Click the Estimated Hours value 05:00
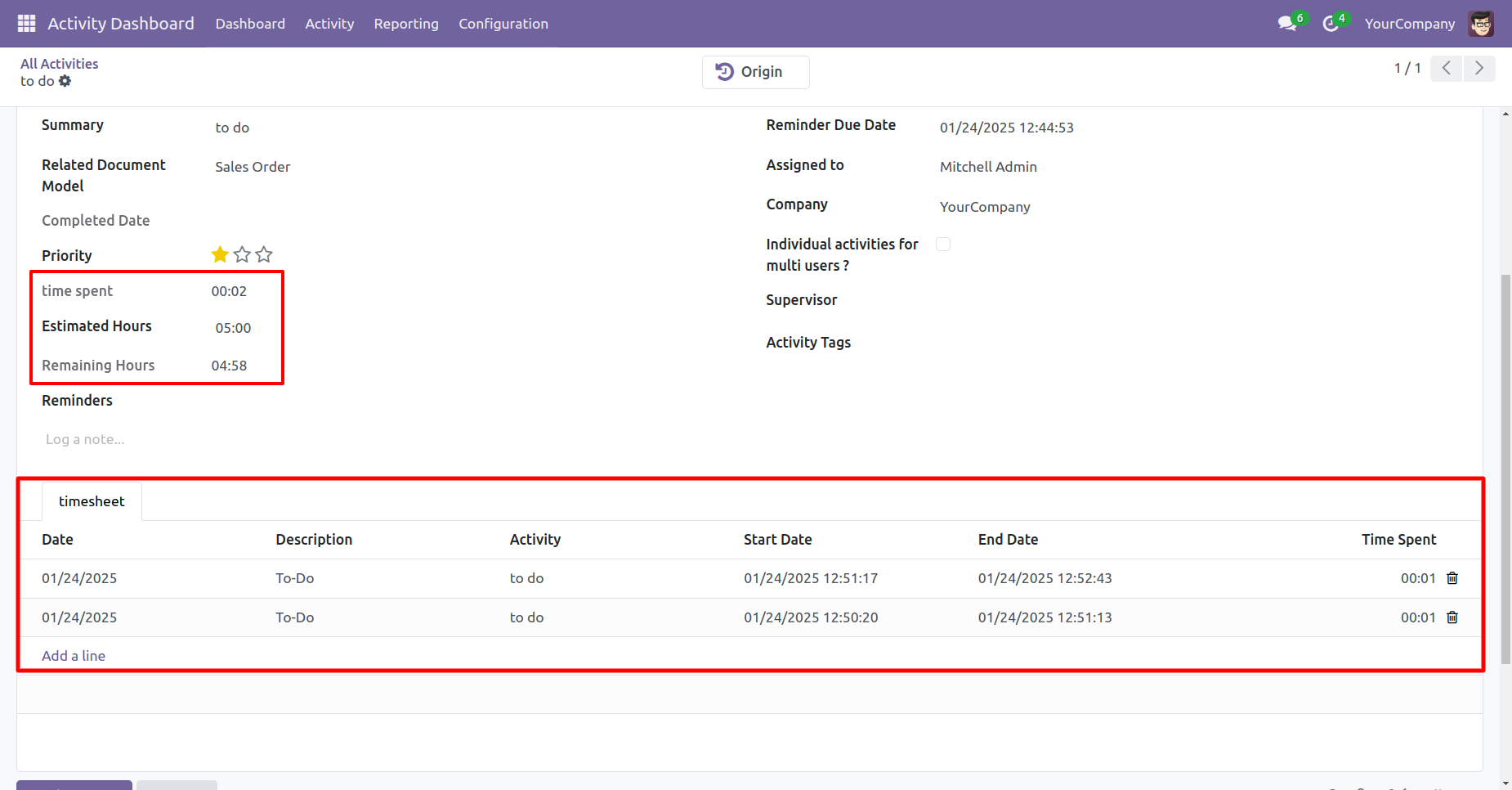1512x790 pixels. pyautogui.click(x=233, y=328)
